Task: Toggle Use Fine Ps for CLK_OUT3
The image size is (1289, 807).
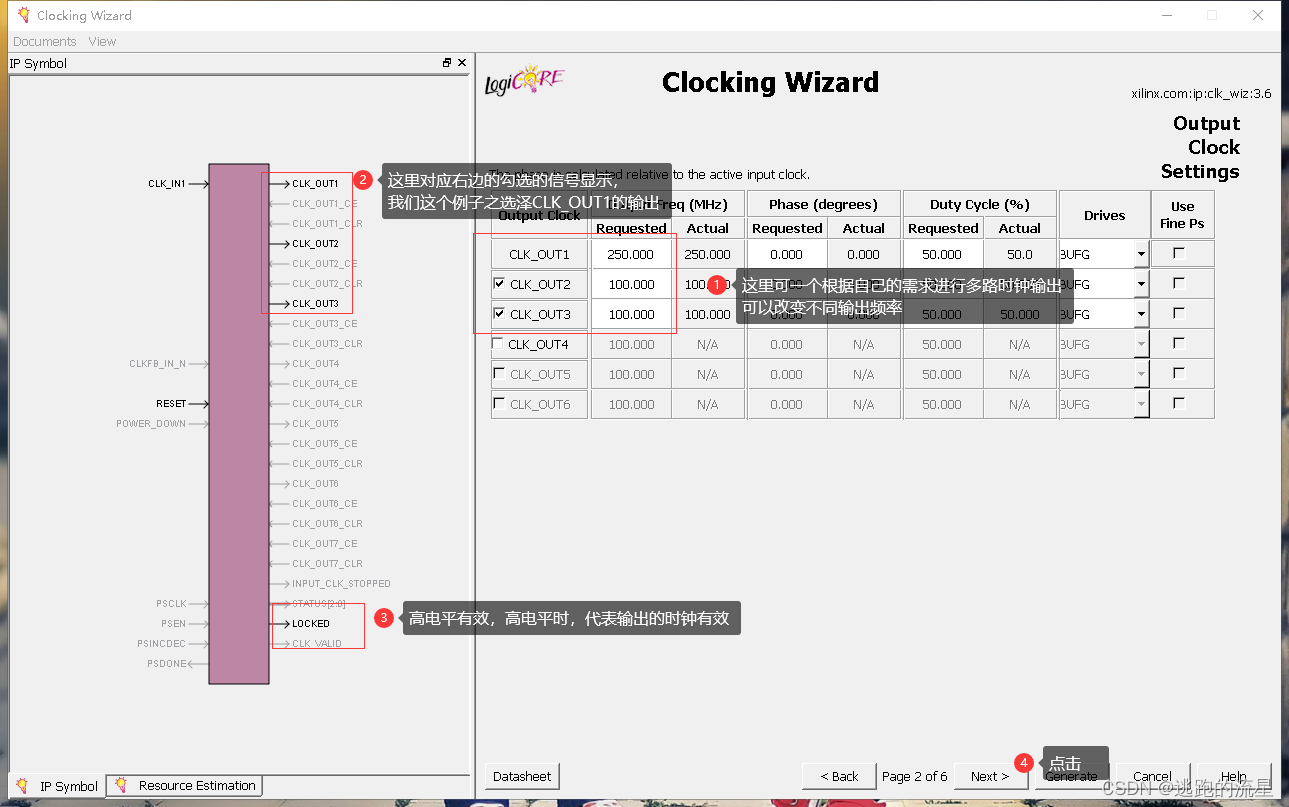Action: click(x=1179, y=313)
